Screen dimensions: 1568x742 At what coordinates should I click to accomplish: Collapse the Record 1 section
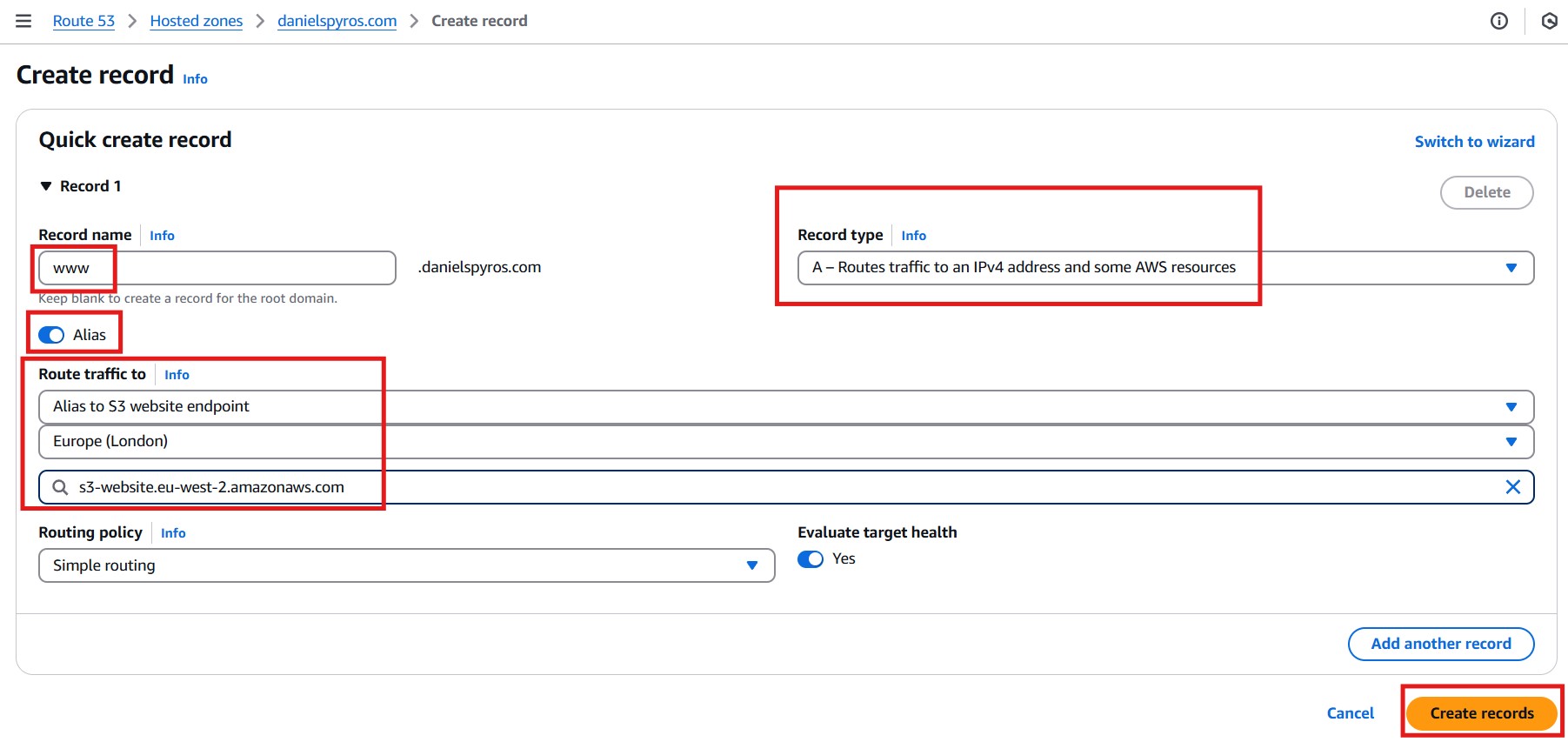pos(46,186)
